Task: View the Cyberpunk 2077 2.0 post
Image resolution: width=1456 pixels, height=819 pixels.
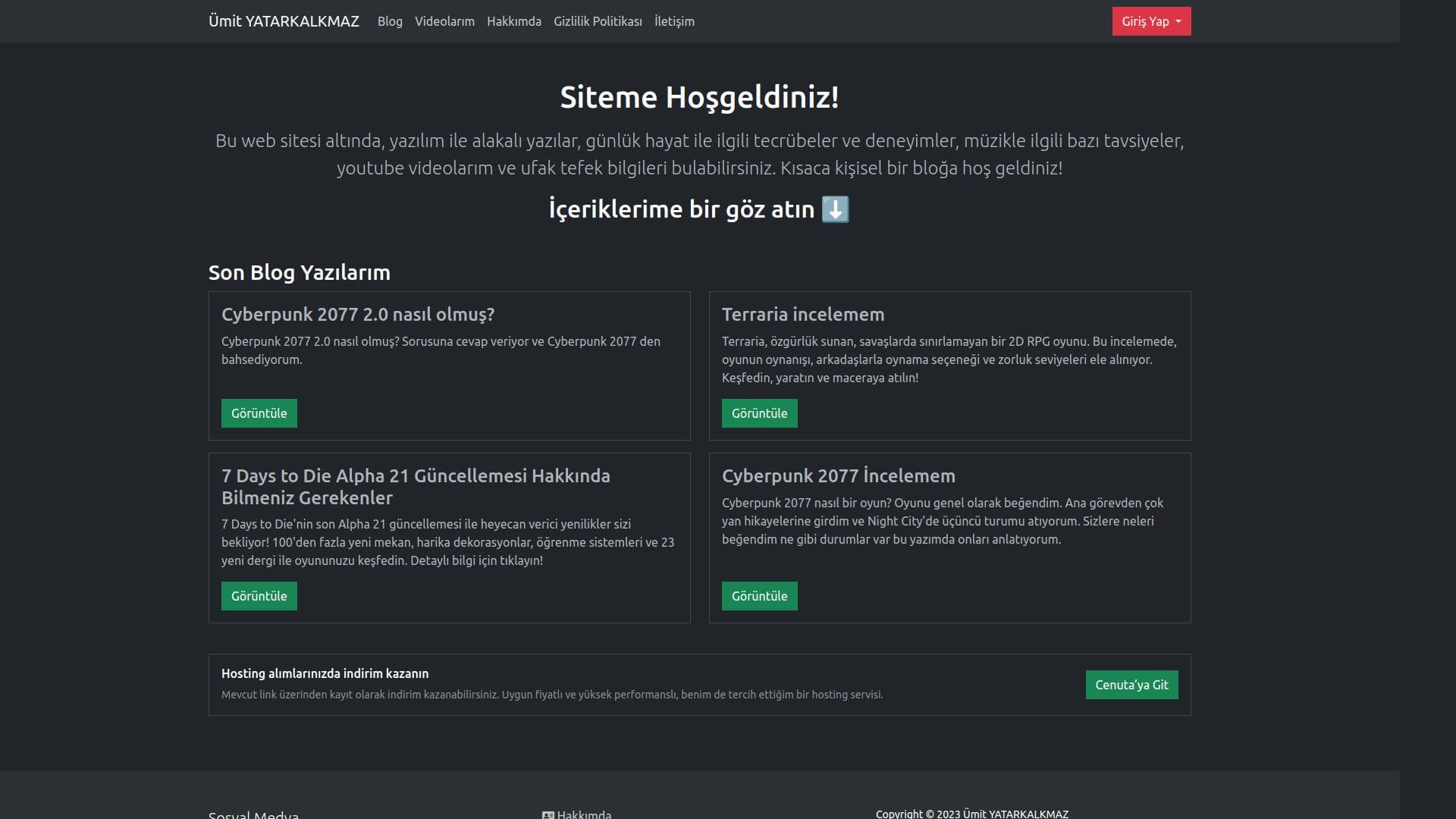Action: pos(259,413)
